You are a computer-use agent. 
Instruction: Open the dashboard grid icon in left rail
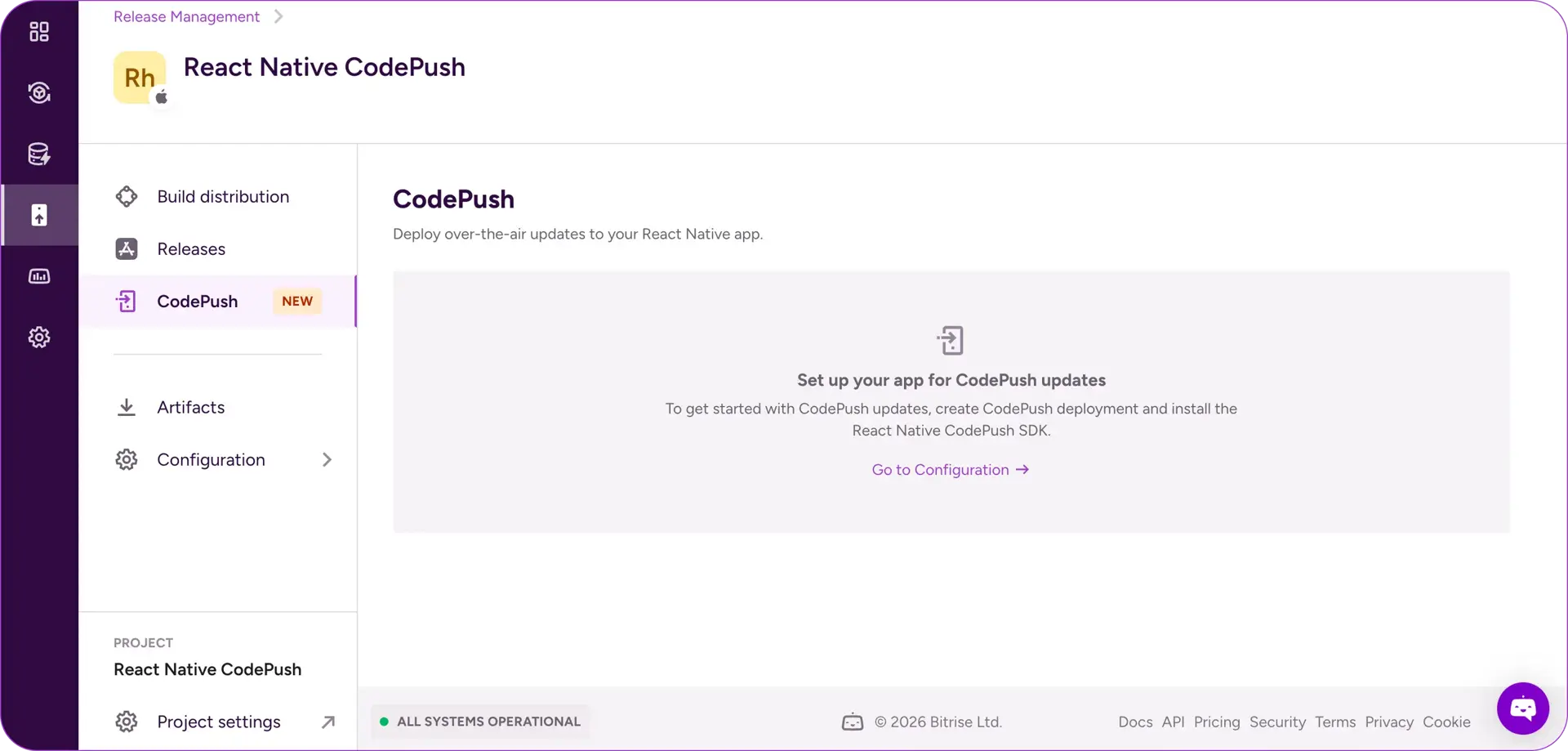coord(39,32)
